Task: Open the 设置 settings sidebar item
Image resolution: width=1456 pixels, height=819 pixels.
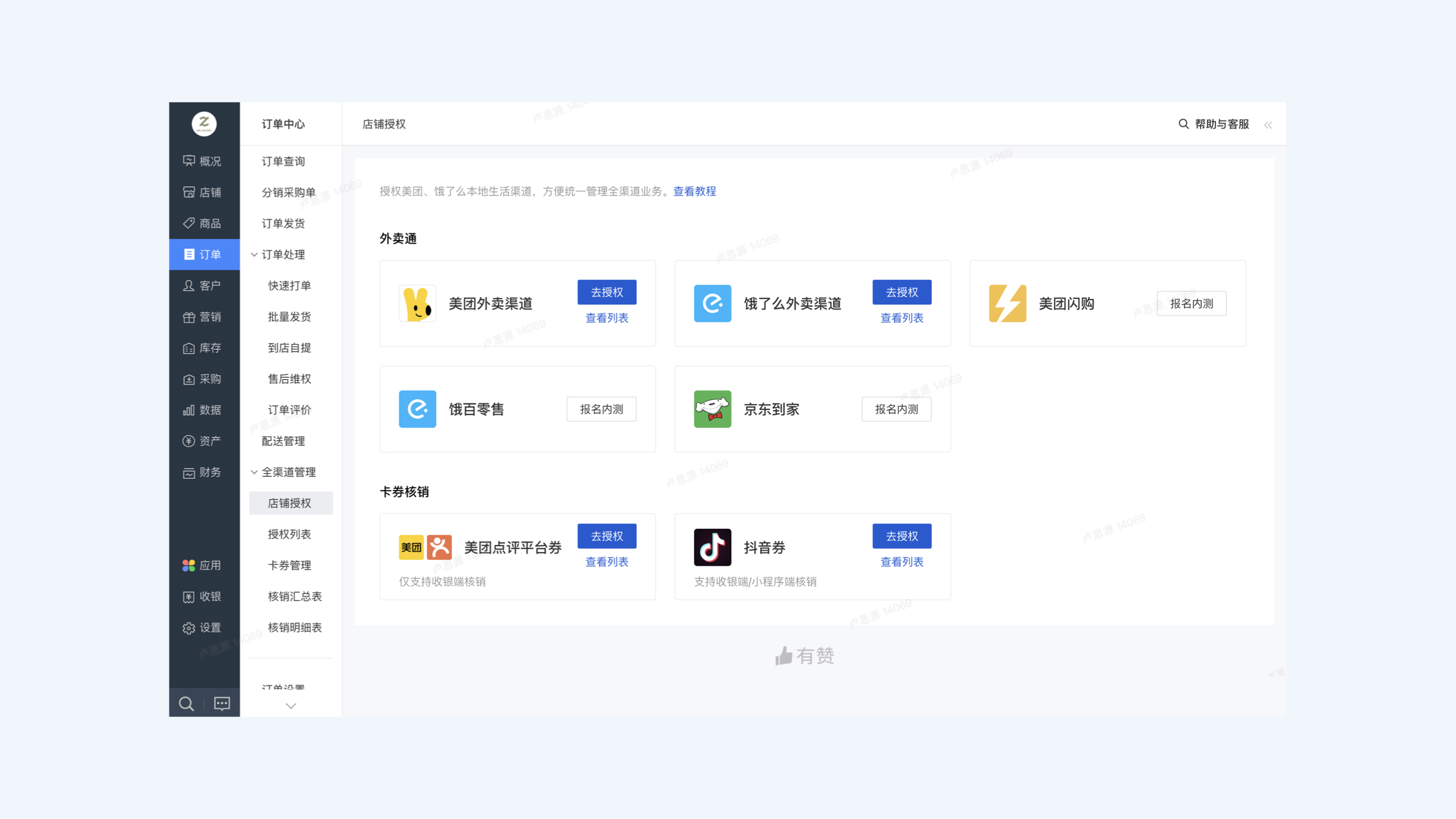Action: coord(204,627)
